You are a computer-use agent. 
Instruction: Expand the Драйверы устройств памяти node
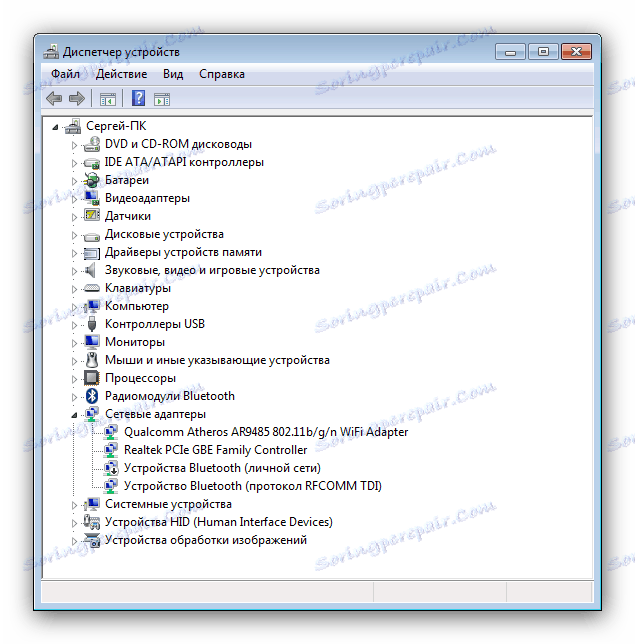pyautogui.click(x=74, y=253)
